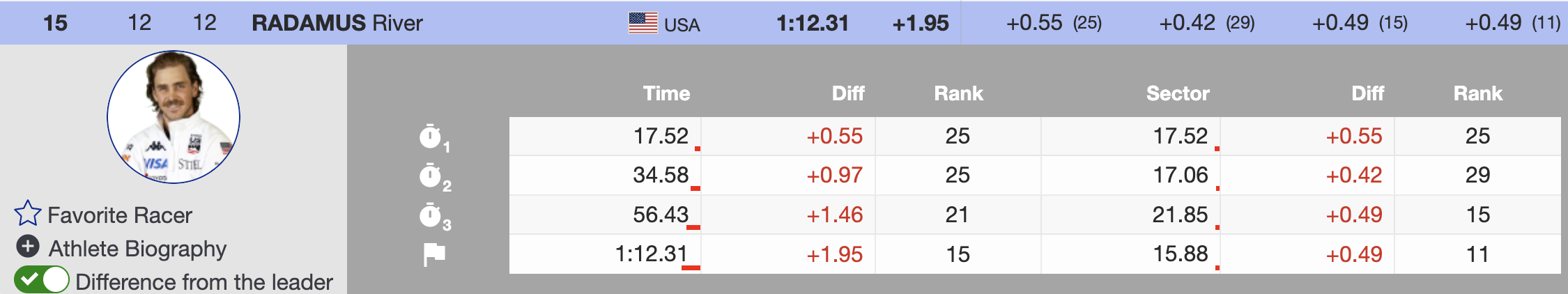Open the Athlete Biography link
The image size is (1568, 294).
(x=137, y=249)
